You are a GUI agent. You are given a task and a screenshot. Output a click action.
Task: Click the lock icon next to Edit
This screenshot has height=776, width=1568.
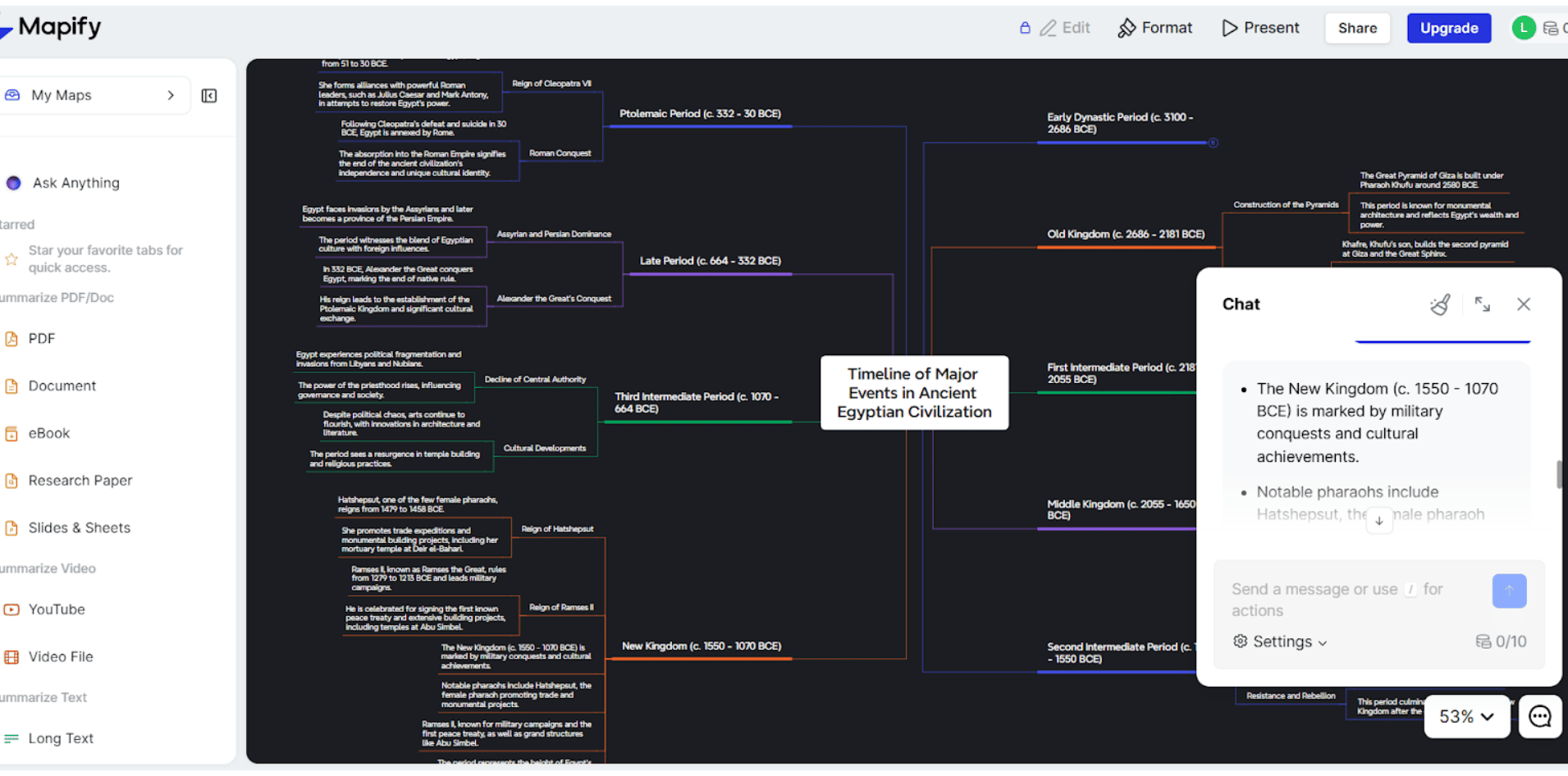tap(1024, 27)
